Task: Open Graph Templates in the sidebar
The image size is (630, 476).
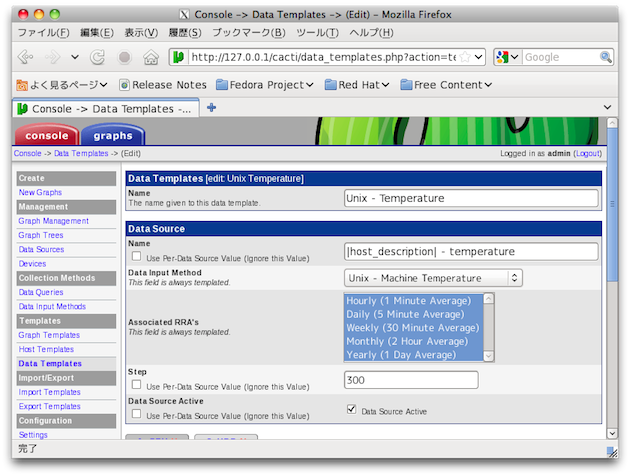Action: [x=49, y=335]
